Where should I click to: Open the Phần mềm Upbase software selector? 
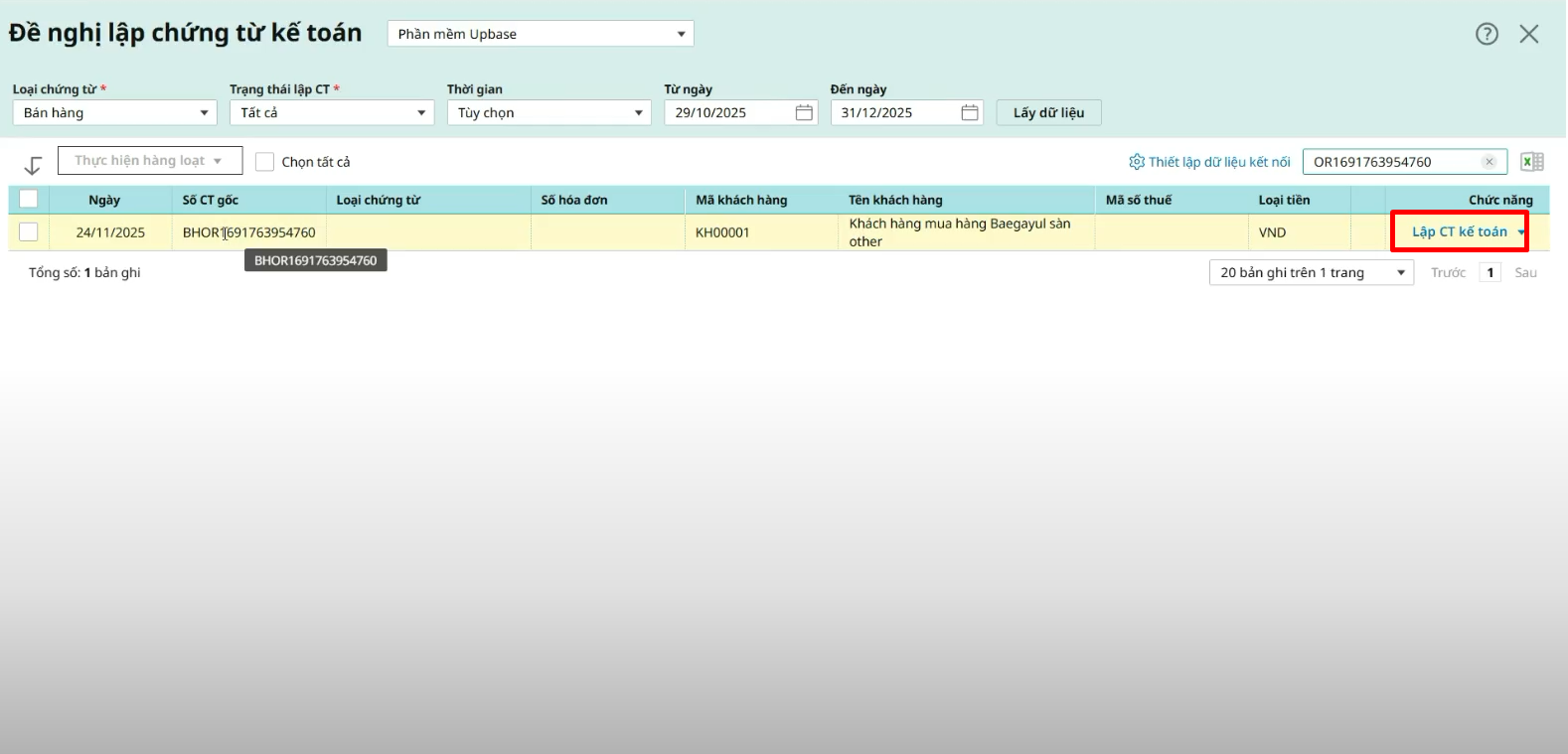click(x=541, y=34)
